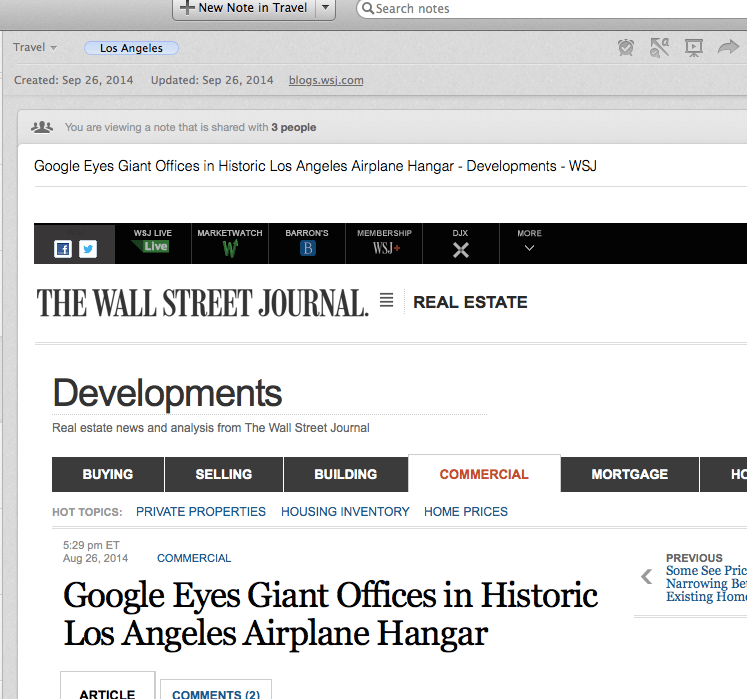The image size is (747, 699).
Task: Select the BUYING tab
Action: (x=108, y=474)
